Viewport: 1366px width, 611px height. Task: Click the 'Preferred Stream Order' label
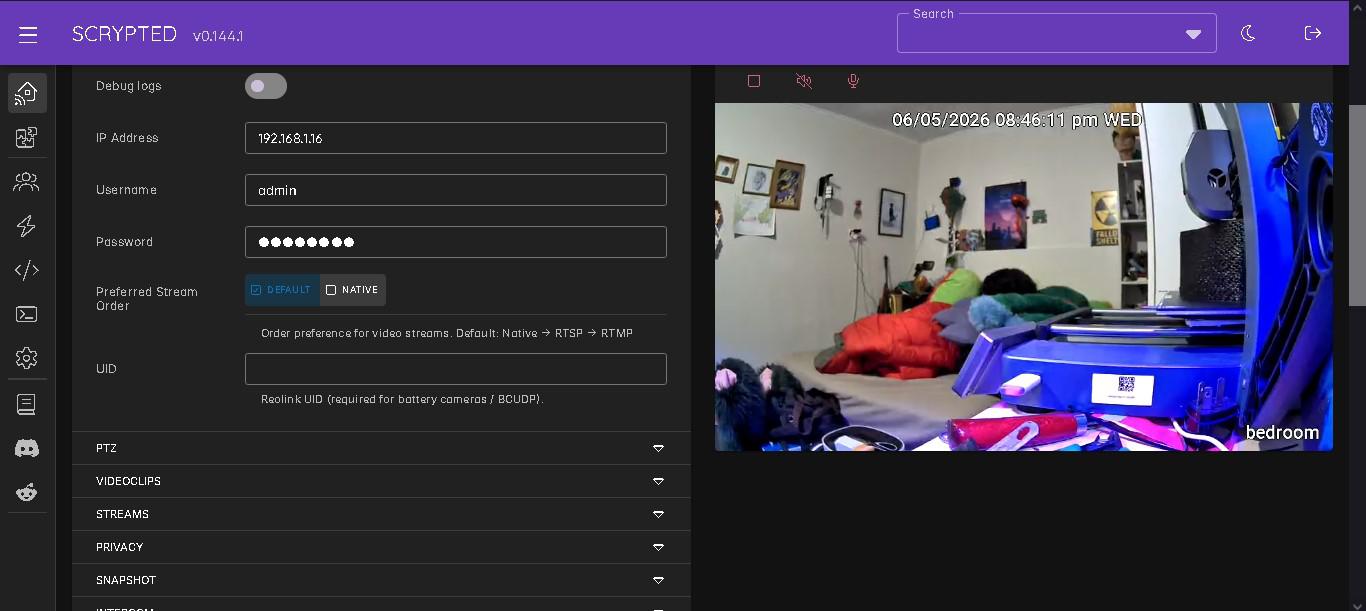point(147,299)
